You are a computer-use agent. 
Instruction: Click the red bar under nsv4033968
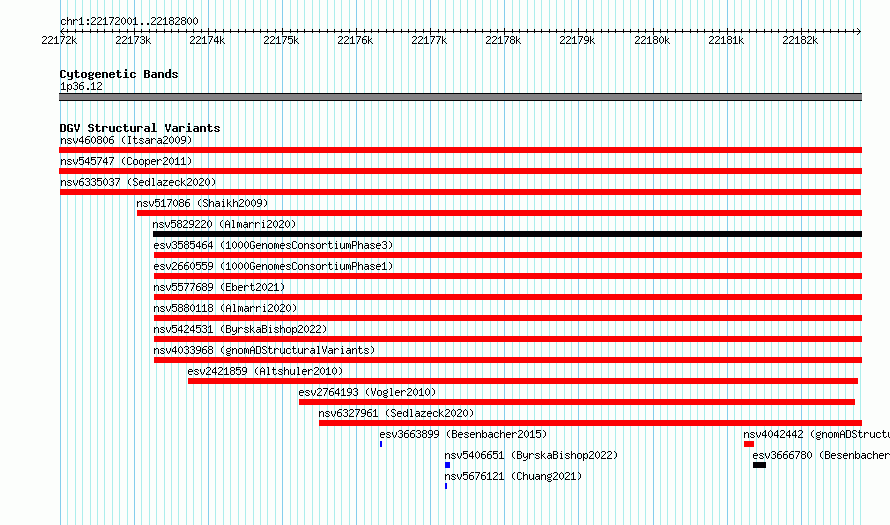click(x=508, y=360)
